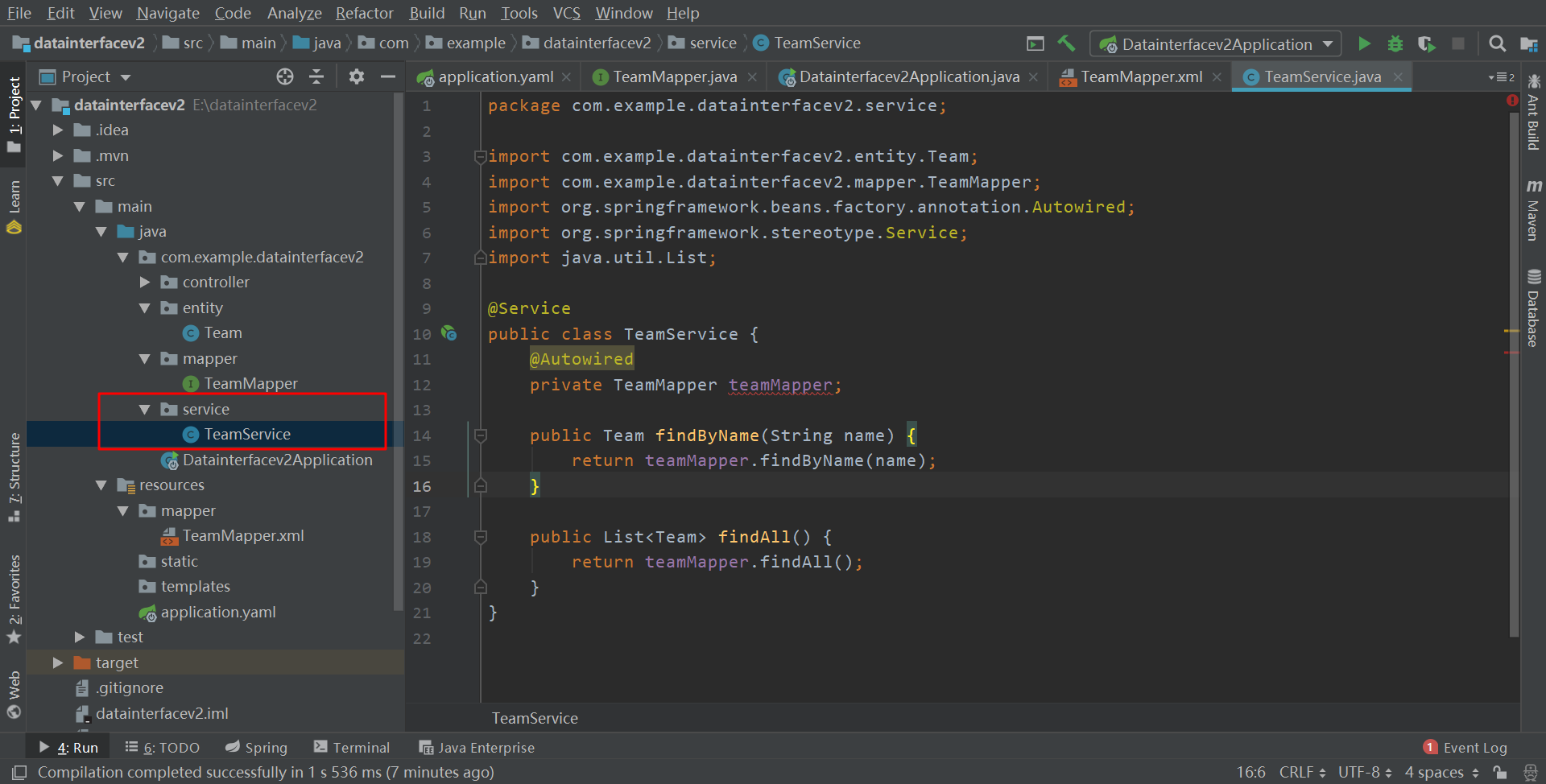This screenshot has height=784, width=1546.
Task: Open the Structure side tab
Action: pyautogui.click(x=14, y=477)
